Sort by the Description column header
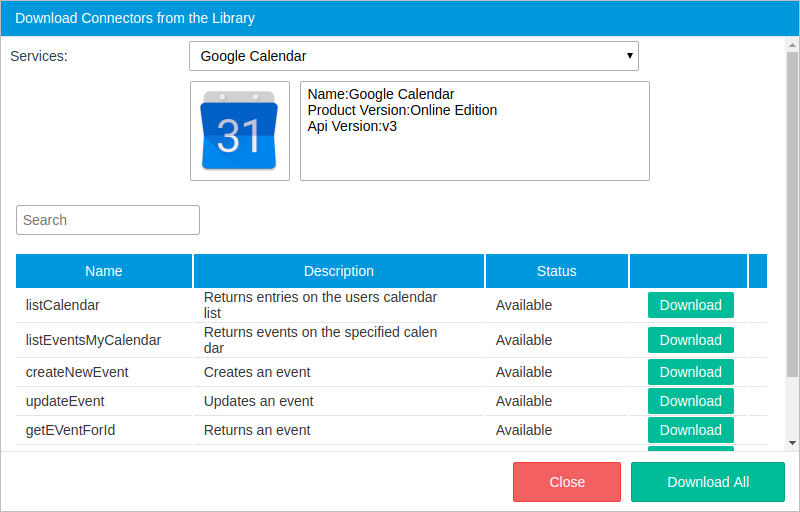 click(x=339, y=271)
